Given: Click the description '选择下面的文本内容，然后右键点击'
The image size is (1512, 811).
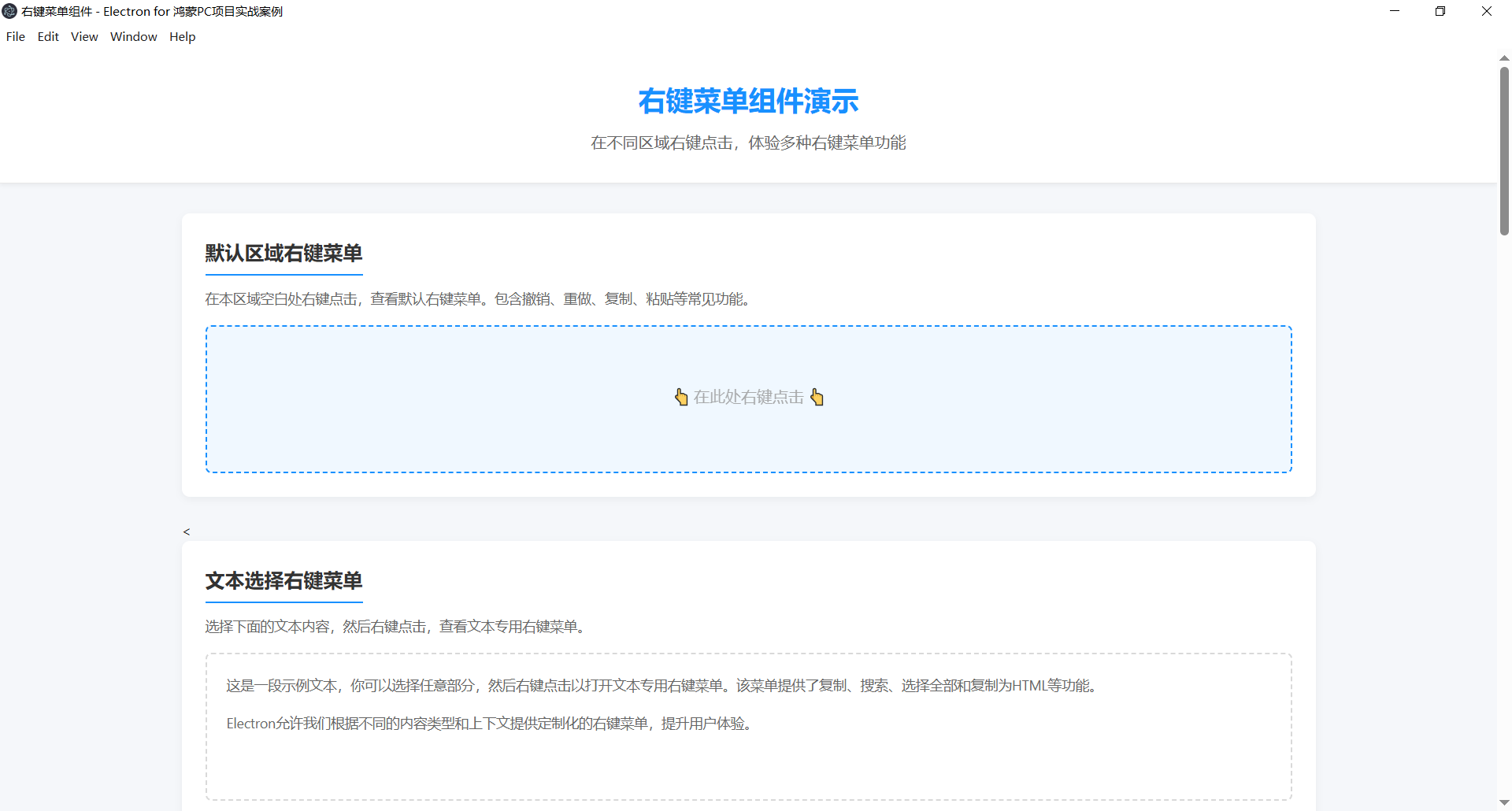Looking at the screenshot, I should 397,627.
